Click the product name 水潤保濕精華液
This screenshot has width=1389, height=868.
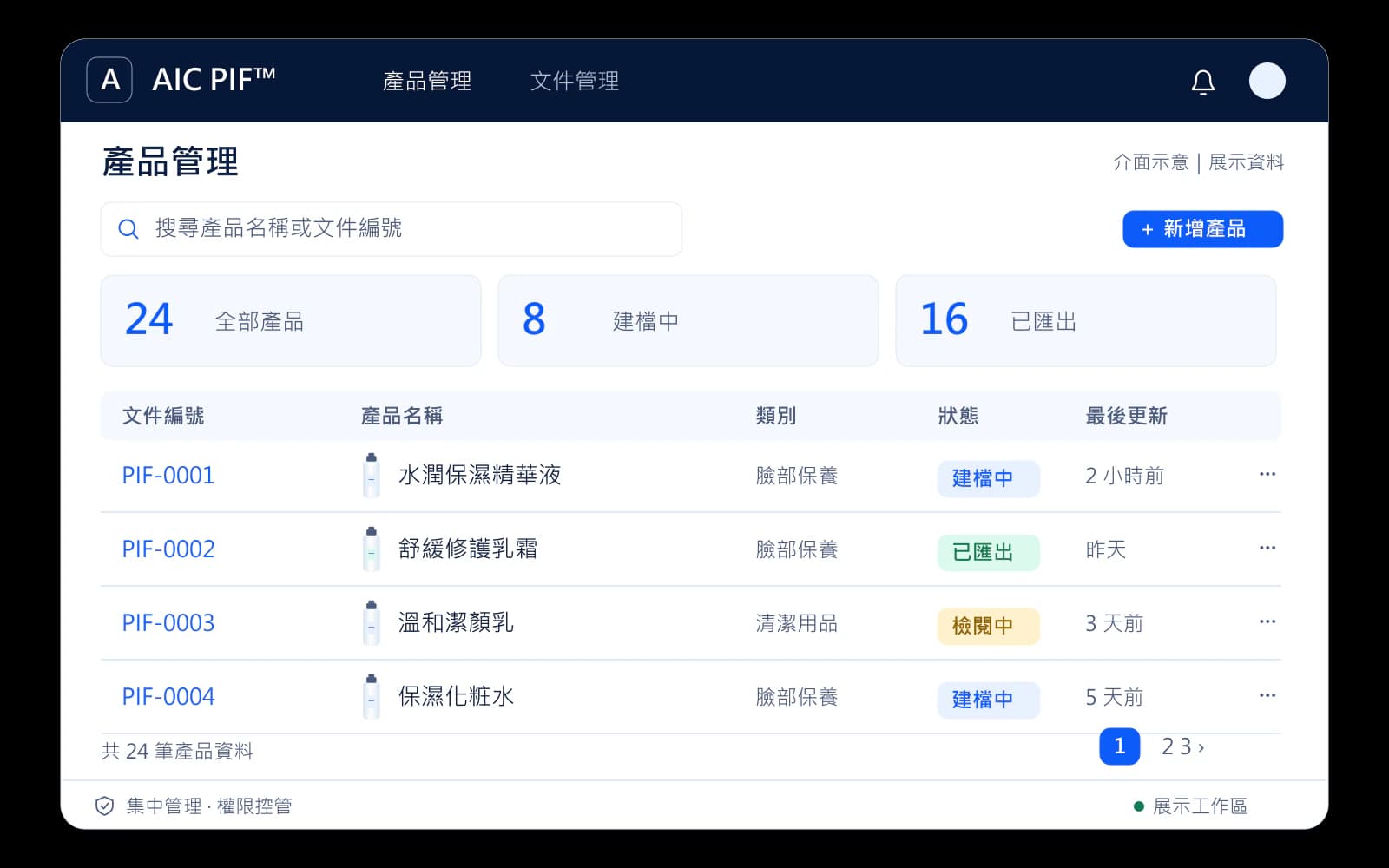click(x=480, y=475)
